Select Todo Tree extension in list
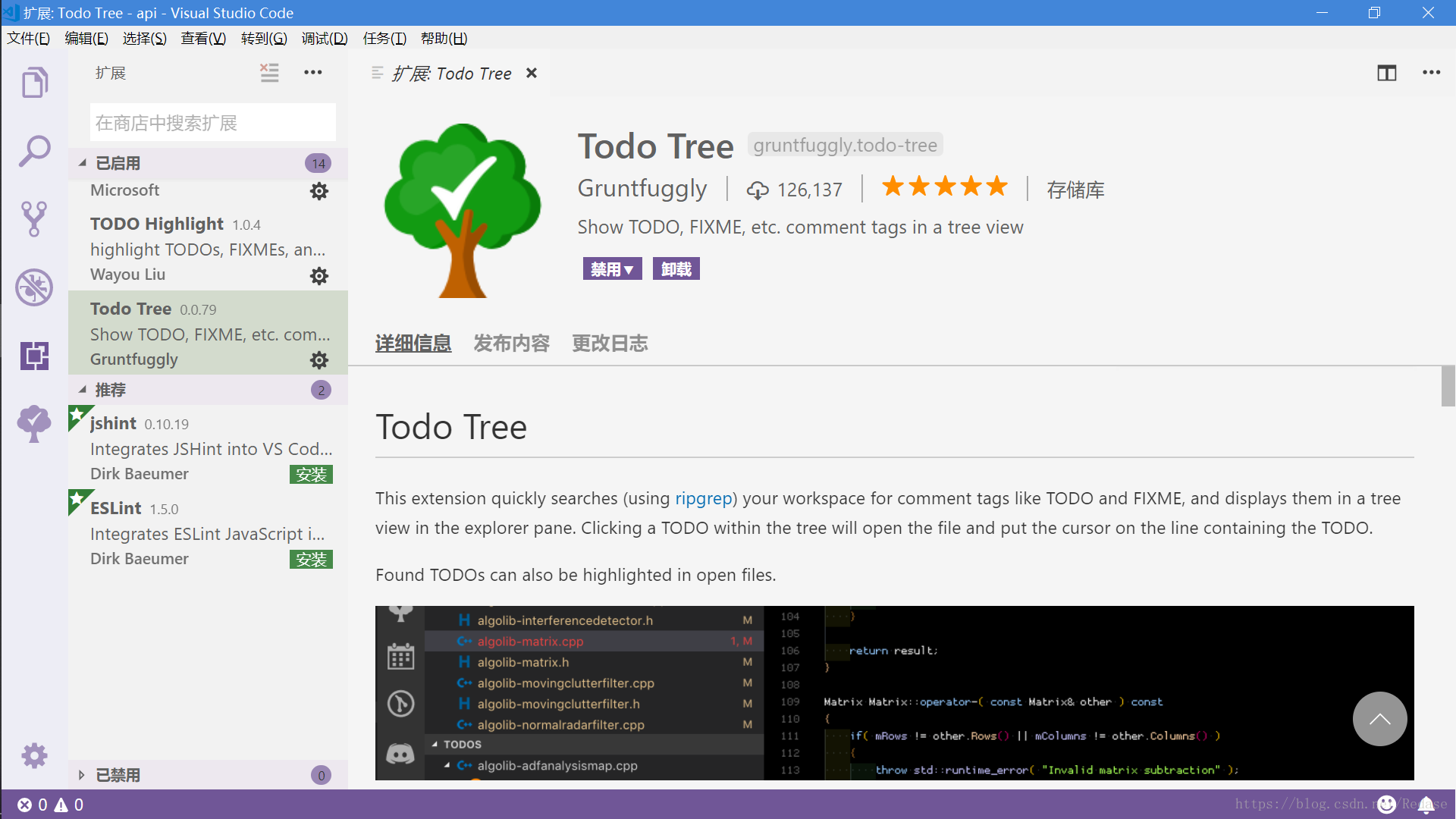The width and height of the screenshot is (1456, 819). tap(208, 333)
